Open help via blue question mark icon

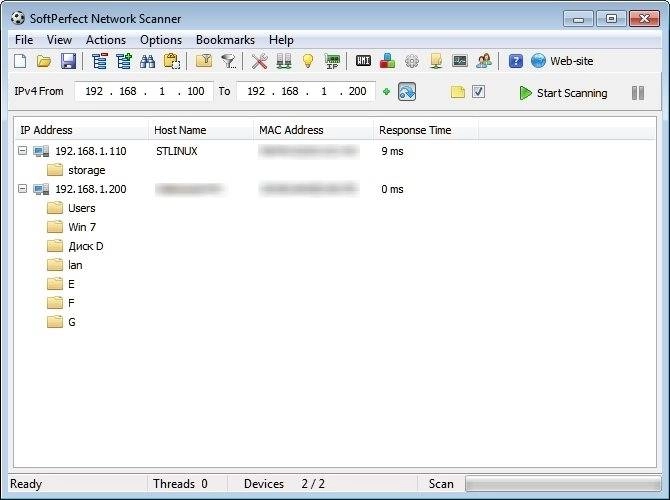tap(516, 61)
